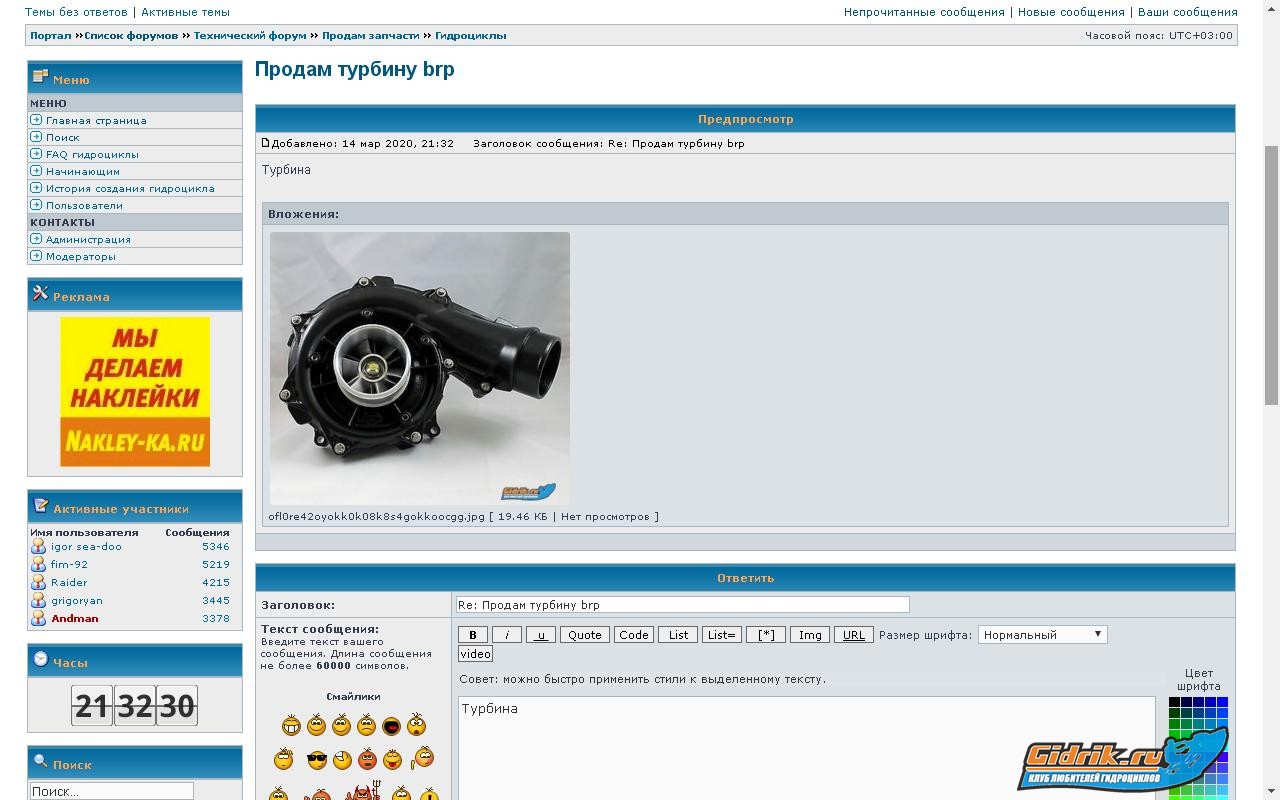The height and width of the screenshot is (800, 1280).
Task: Click the bold B formatting button
Action: click(x=473, y=635)
